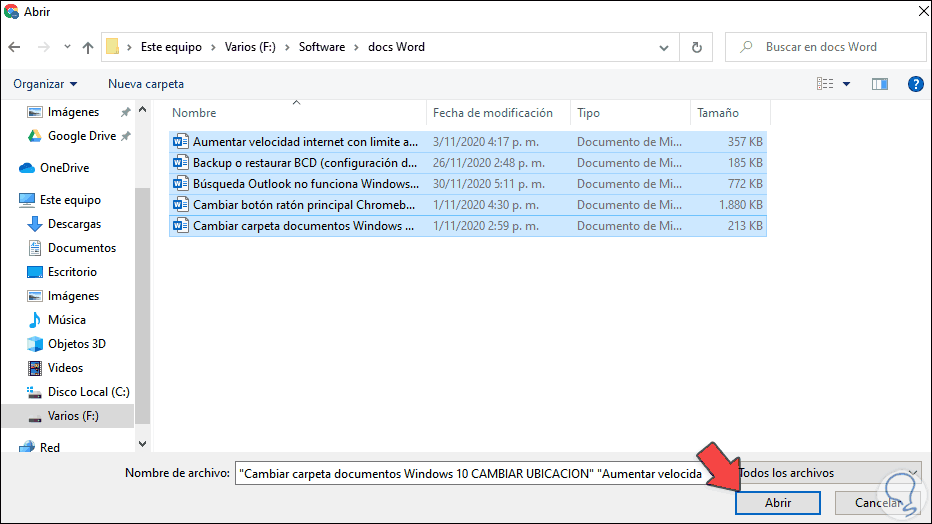This screenshot has width=932, height=524.
Task: Click the Cancelar button
Action: [x=877, y=503]
